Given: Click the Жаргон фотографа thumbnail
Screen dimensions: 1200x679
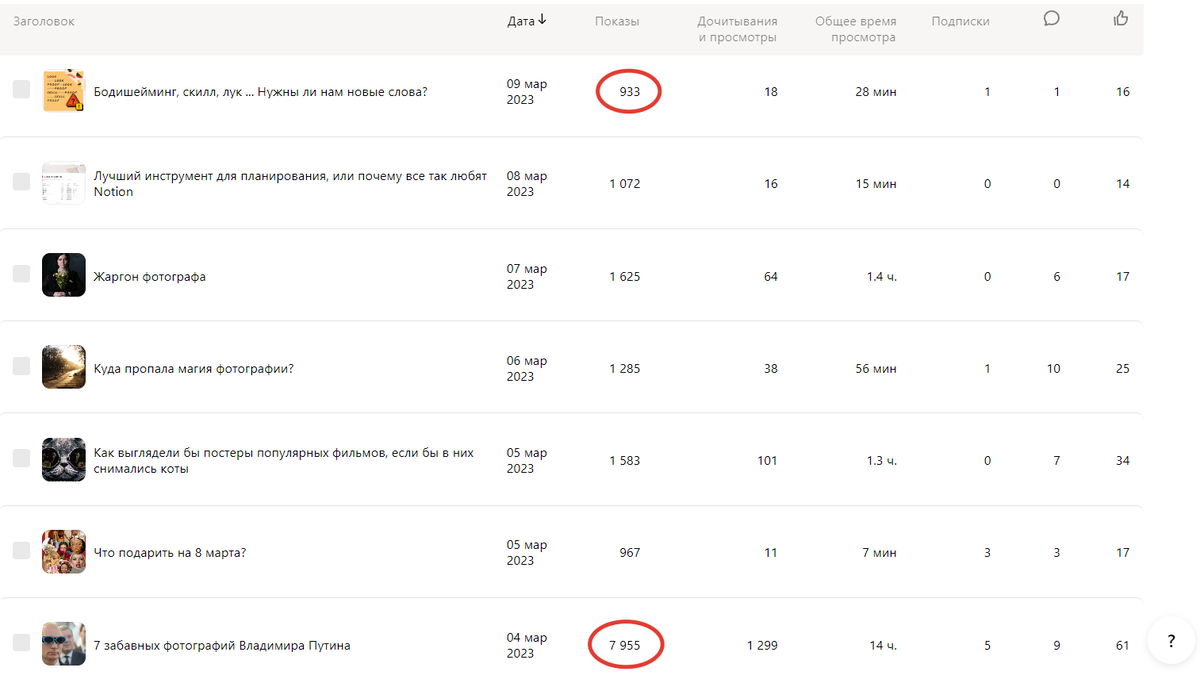Looking at the screenshot, I should click(x=64, y=275).
